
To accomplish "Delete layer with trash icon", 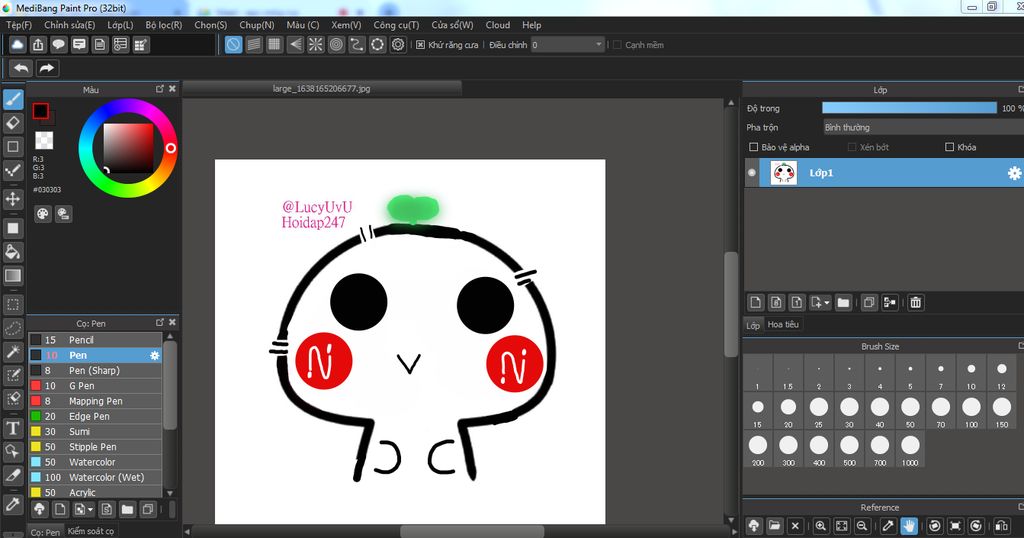I will [916, 302].
